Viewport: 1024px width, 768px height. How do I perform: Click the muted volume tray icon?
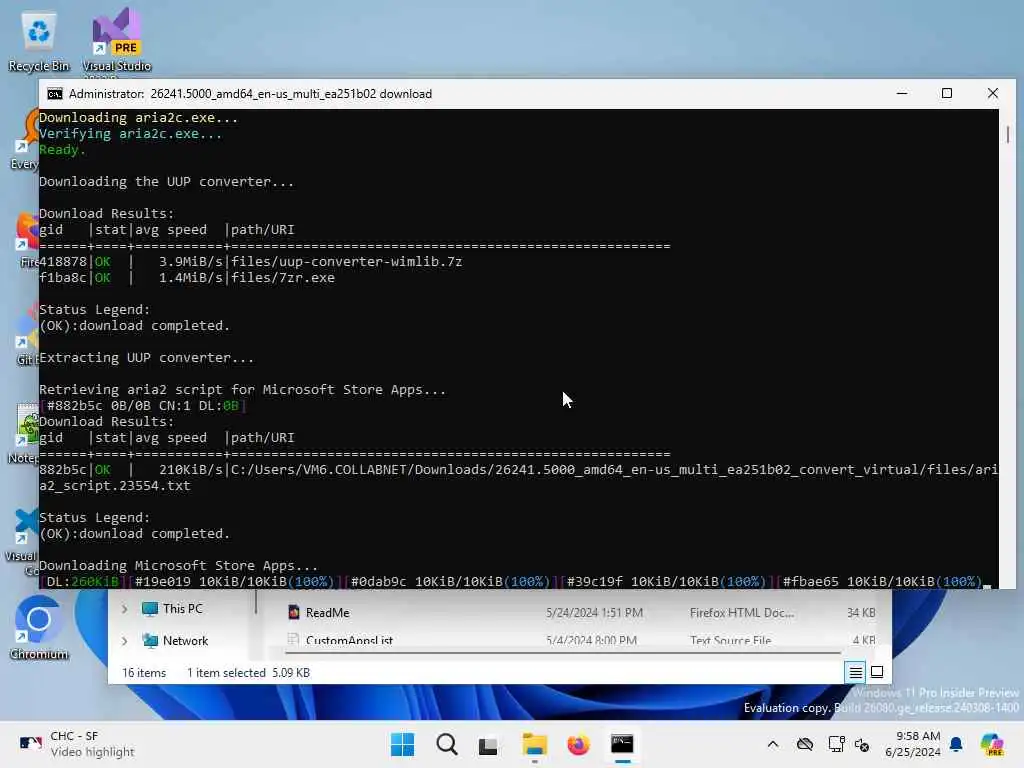tap(862, 744)
